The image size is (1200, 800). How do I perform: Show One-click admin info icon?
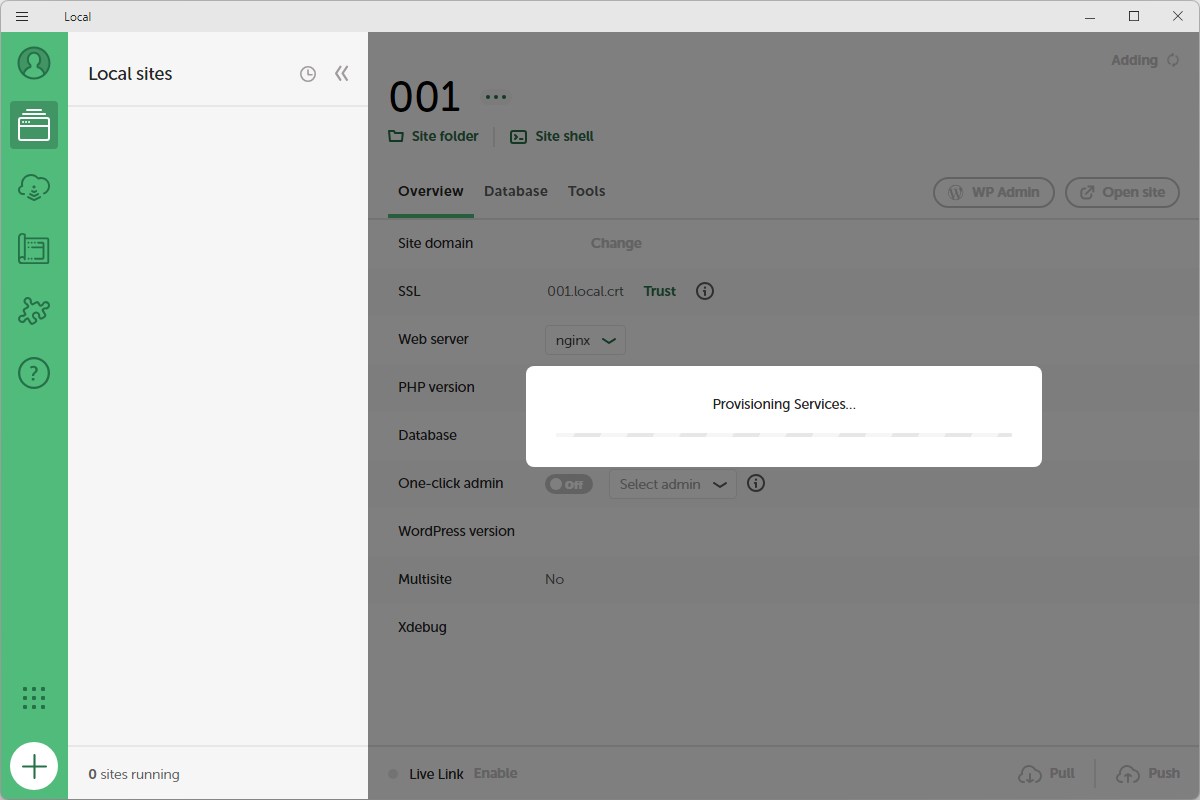coord(757,483)
